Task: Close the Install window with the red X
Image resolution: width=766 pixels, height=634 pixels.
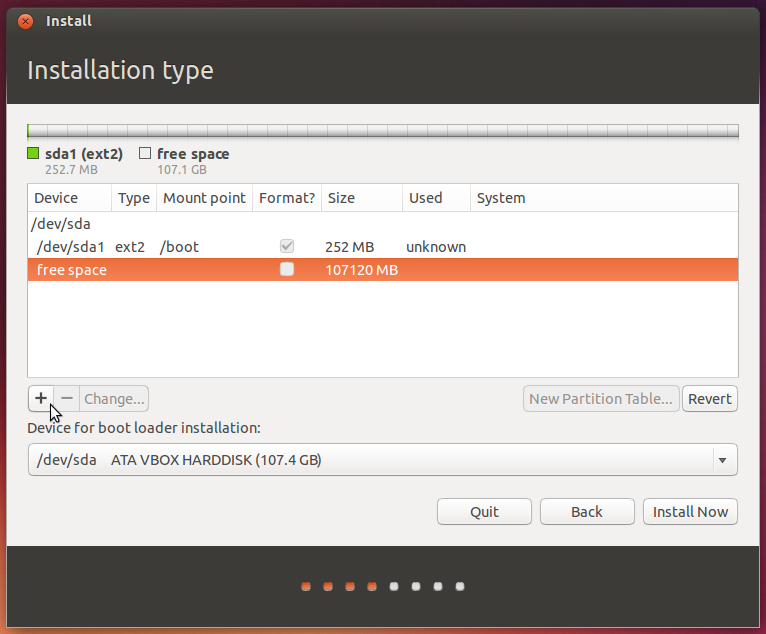Action: pos(25,21)
